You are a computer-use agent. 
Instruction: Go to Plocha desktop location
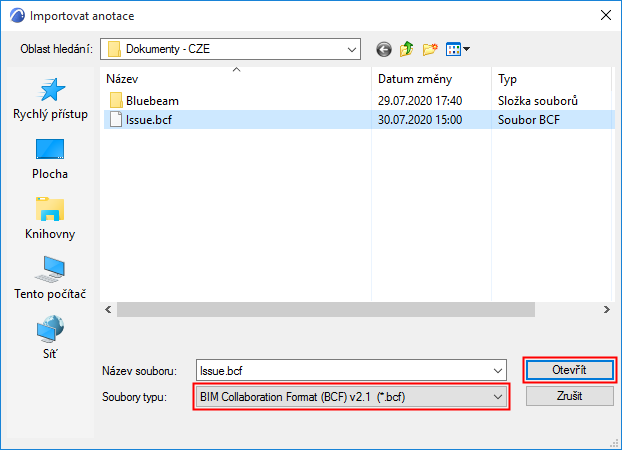click(50, 159)
